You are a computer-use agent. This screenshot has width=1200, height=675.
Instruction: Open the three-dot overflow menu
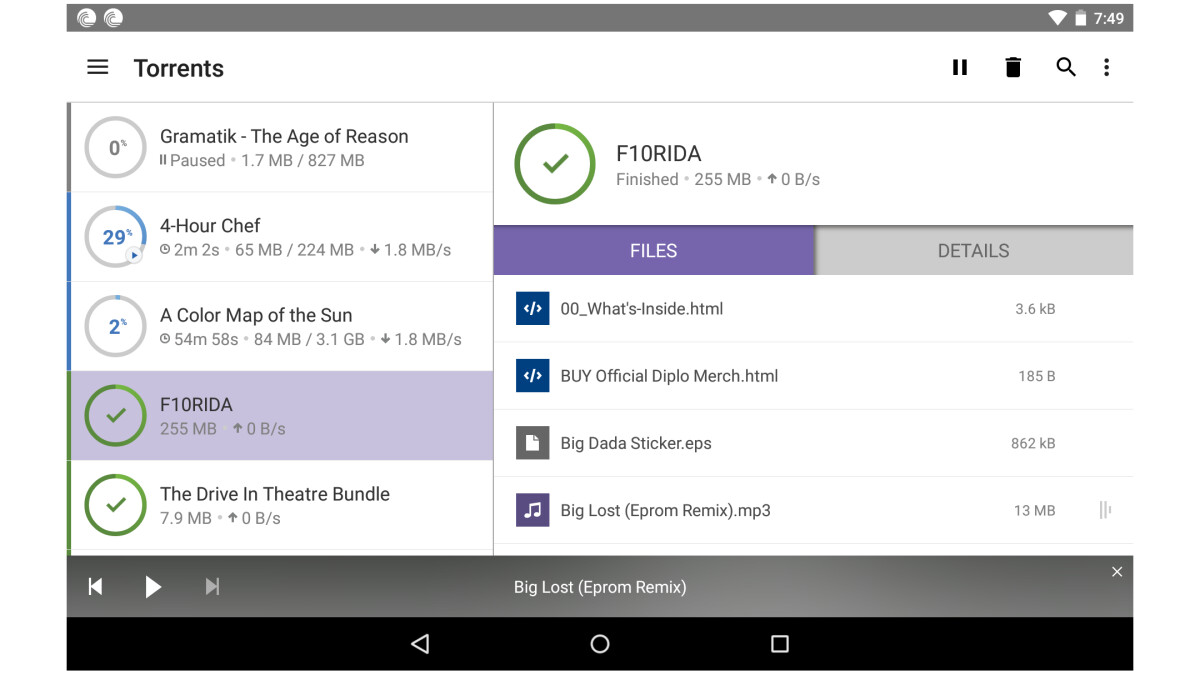click(x=1106, y=68)
